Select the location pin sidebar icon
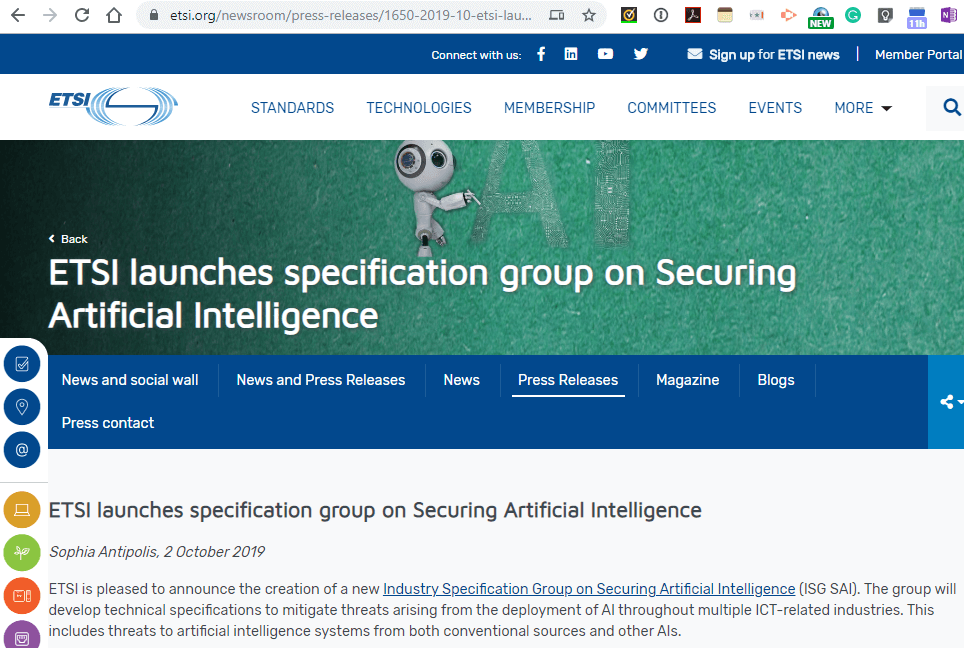 click(x=22, y=407)
